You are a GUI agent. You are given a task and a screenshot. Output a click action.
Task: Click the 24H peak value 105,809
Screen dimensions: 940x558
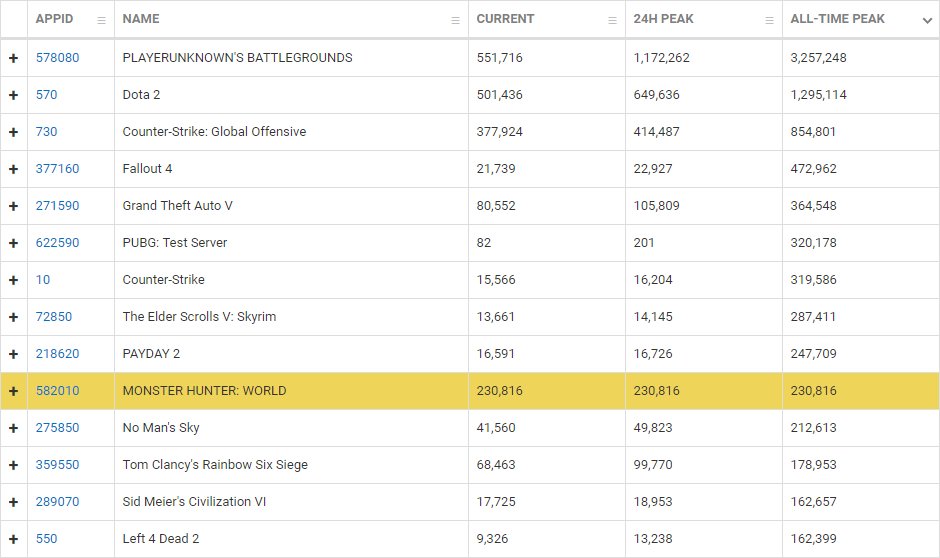click(x=656, y=206)
